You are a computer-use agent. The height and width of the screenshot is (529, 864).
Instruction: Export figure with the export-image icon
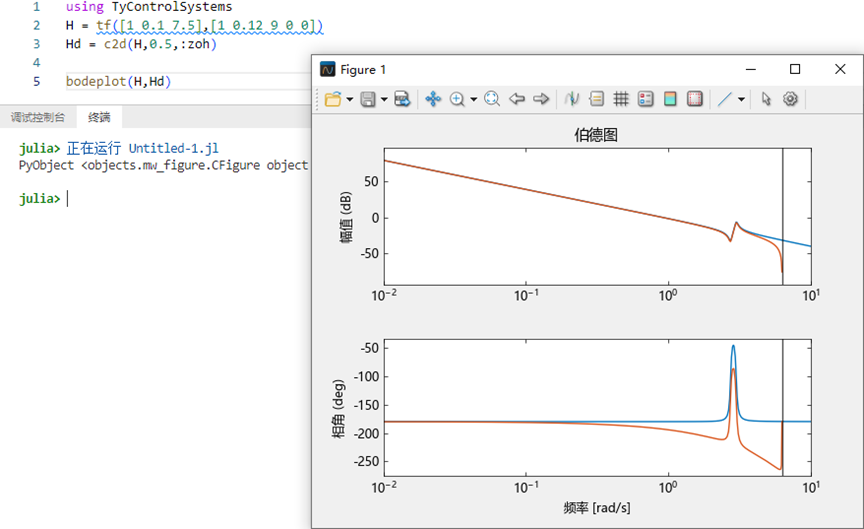point(402,99)
